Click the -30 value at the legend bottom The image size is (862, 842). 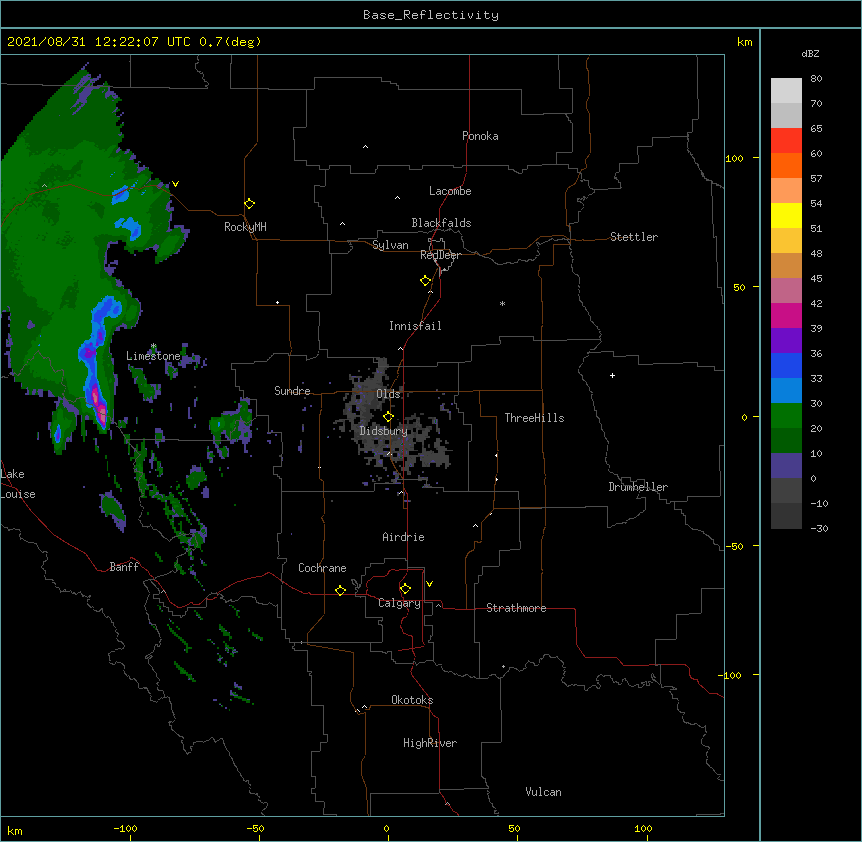819,528
